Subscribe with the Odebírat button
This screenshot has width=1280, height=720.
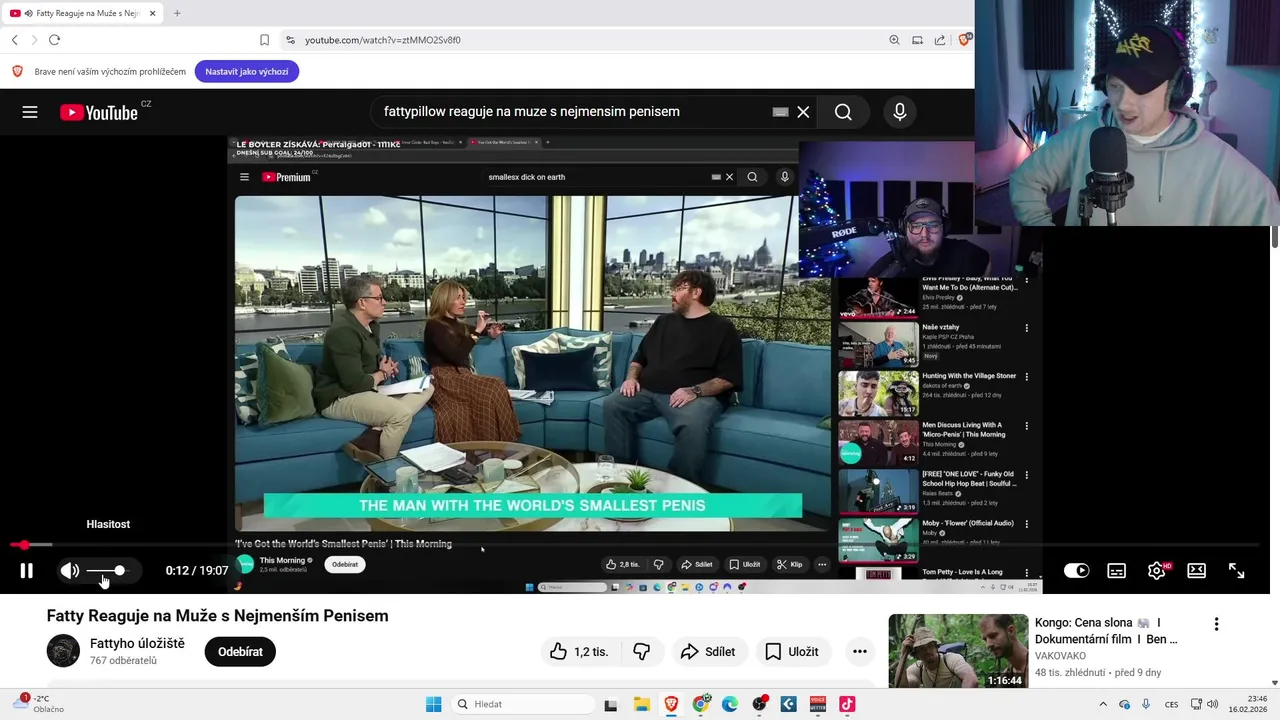coord(240,652)
